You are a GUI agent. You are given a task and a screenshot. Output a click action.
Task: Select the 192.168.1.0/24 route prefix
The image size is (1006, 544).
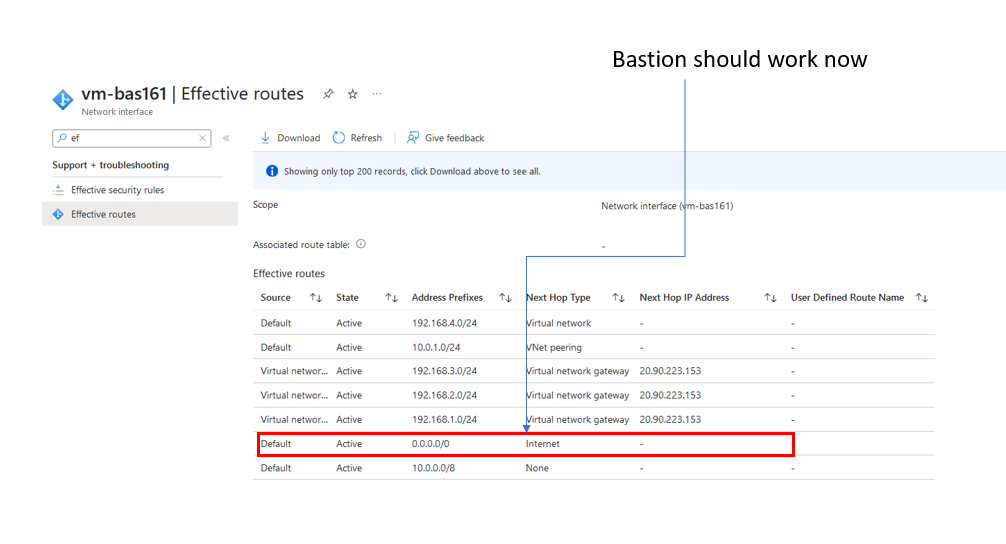tap(444, 420)
